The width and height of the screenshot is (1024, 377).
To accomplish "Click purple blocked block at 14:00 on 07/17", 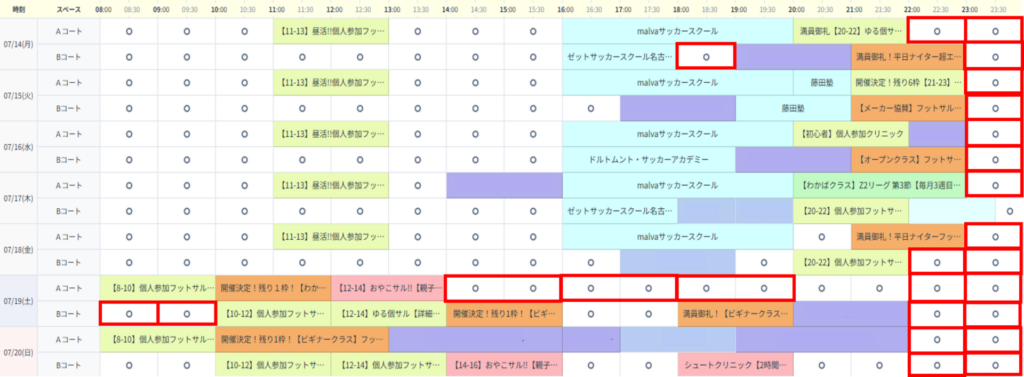I will [504, 186].
